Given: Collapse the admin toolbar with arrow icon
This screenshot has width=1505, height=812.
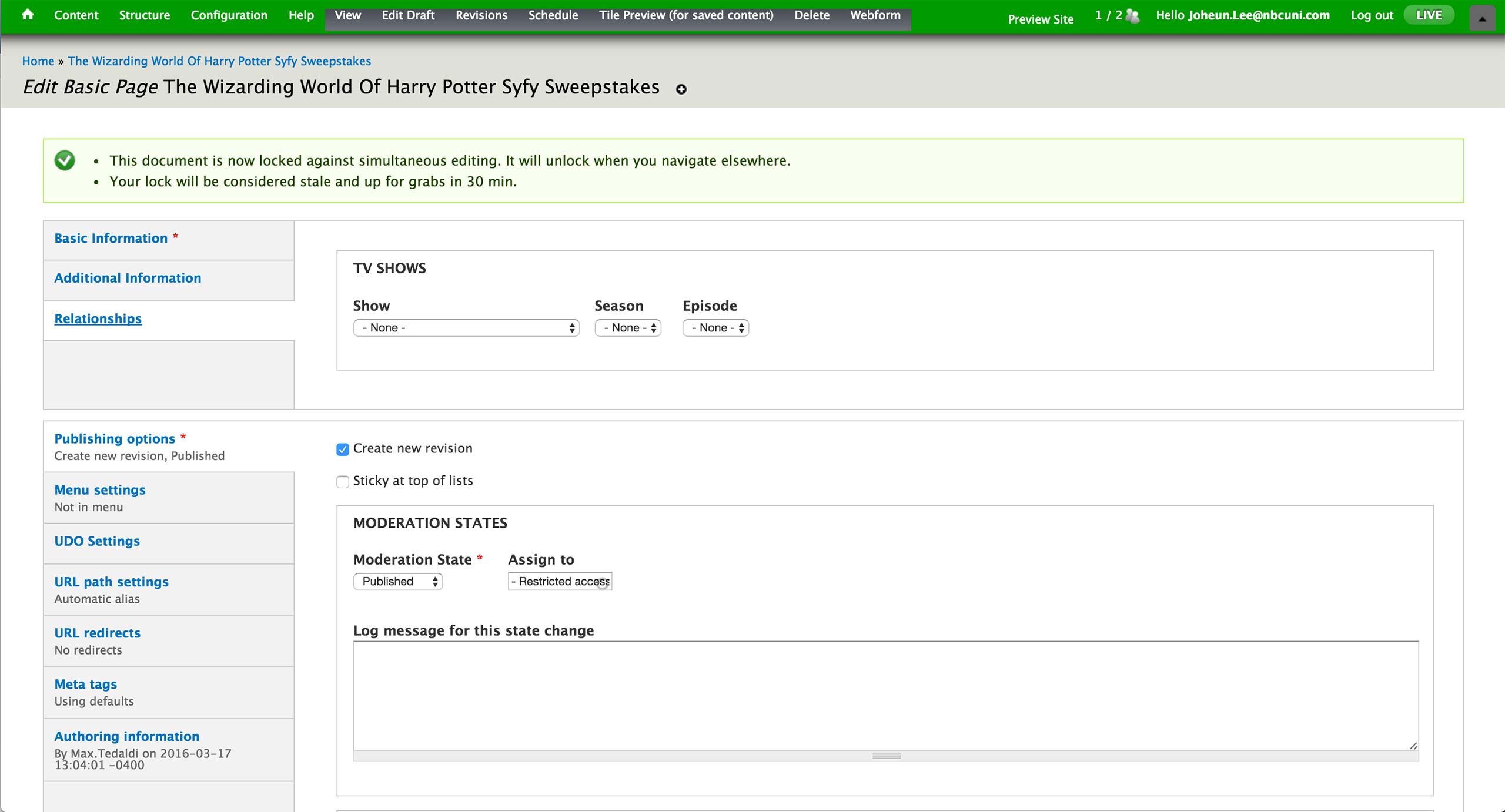Looking at the screenshot, I should (x=1482, y=18).
